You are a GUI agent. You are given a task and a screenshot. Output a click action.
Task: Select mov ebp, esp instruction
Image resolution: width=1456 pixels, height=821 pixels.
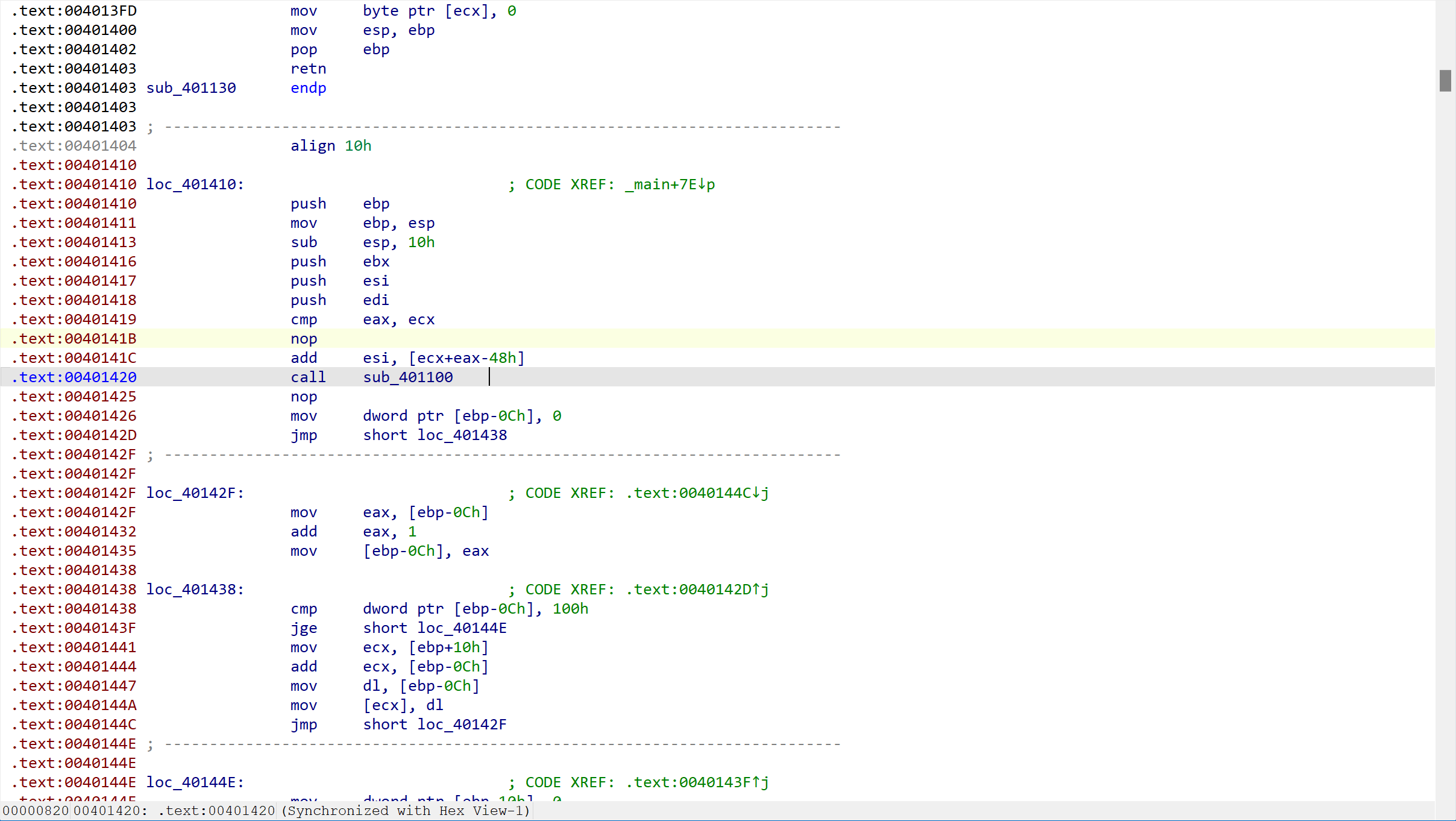click(363, 223)
